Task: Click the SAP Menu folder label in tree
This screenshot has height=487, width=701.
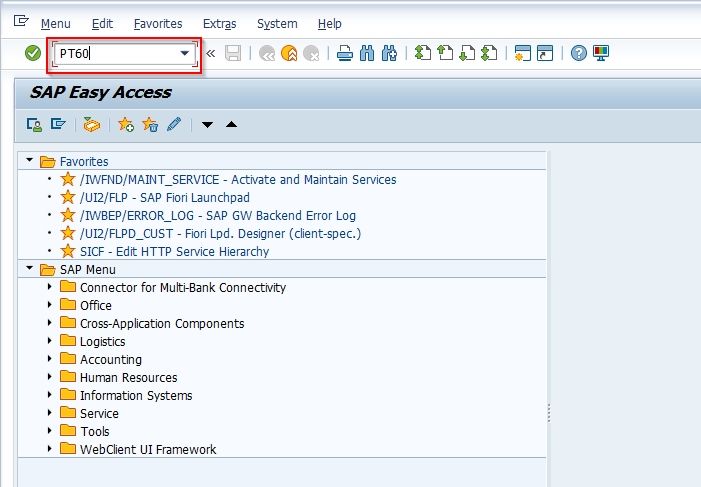Action: tap(88, 270)
